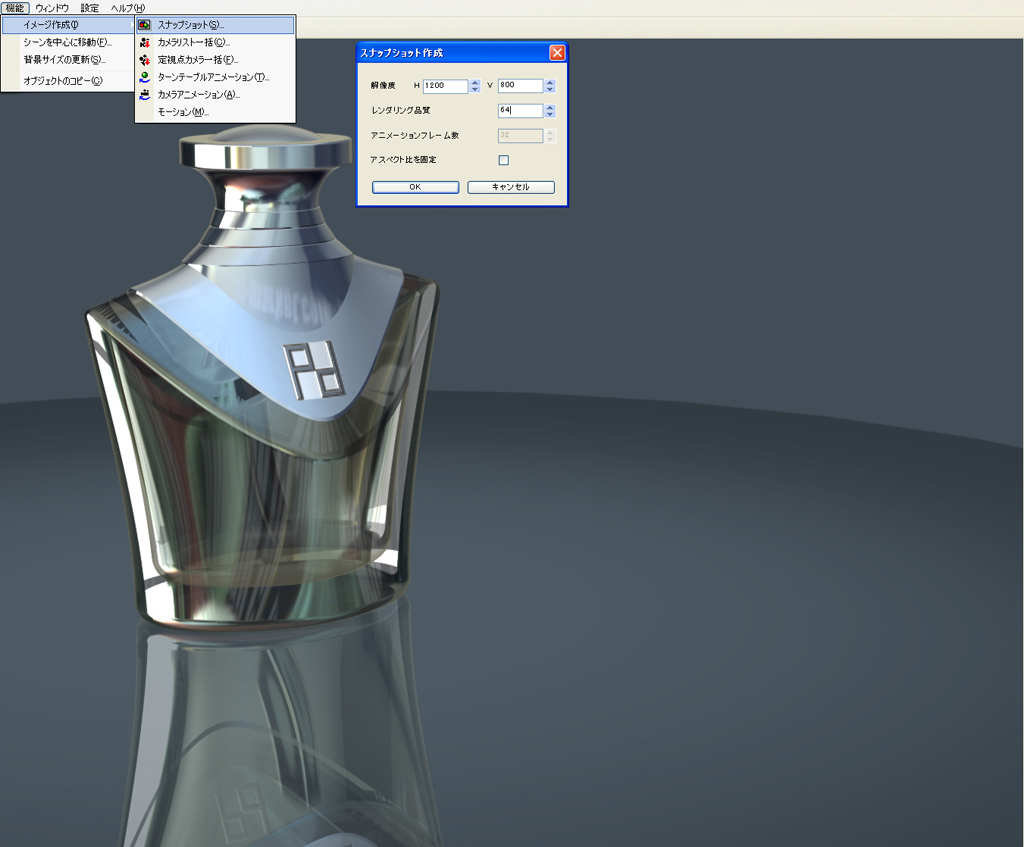Open the ヘルプ menu

[127, 7]
